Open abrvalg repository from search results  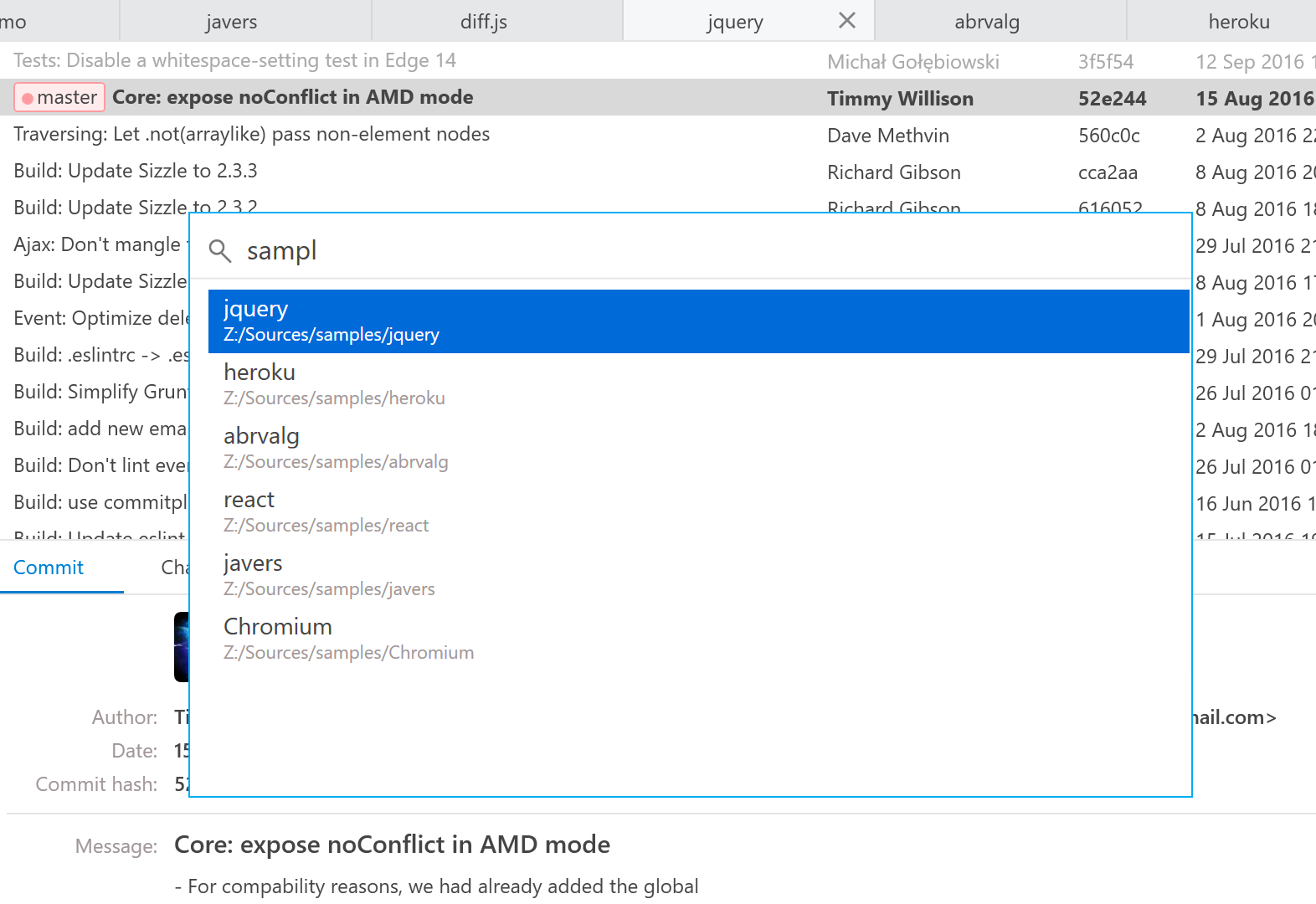coord(698,449)
